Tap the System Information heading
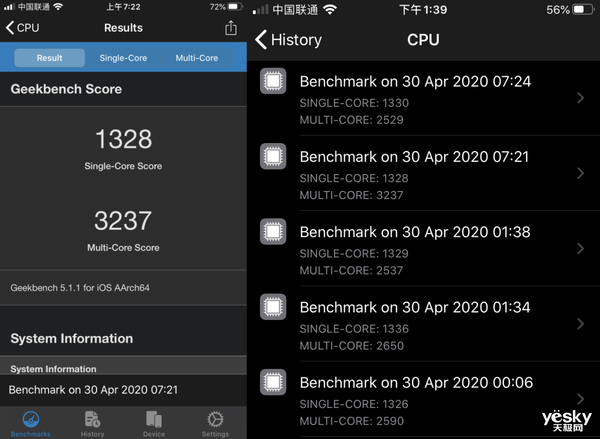Image resolution: width=600 pixels, height=439 pixels. tap(72, 338)
